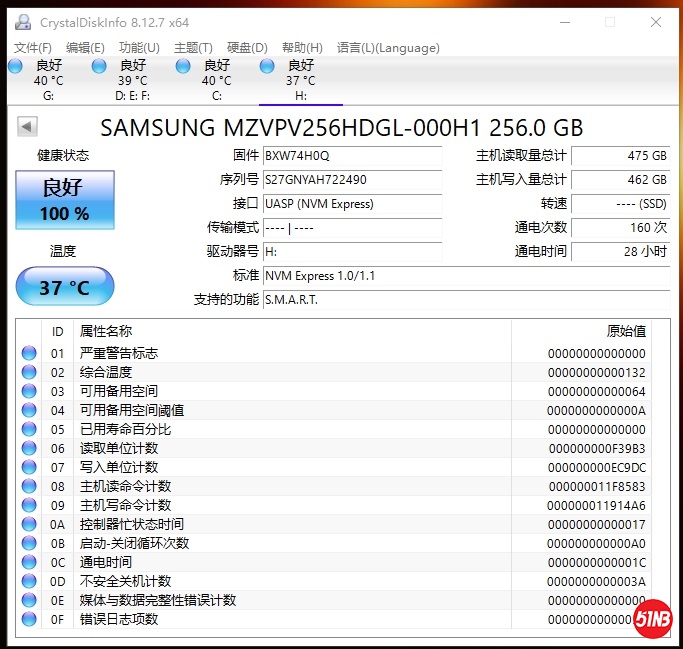
Task: Click status orb for attribute 01 row
Action: tap(29, 353)
